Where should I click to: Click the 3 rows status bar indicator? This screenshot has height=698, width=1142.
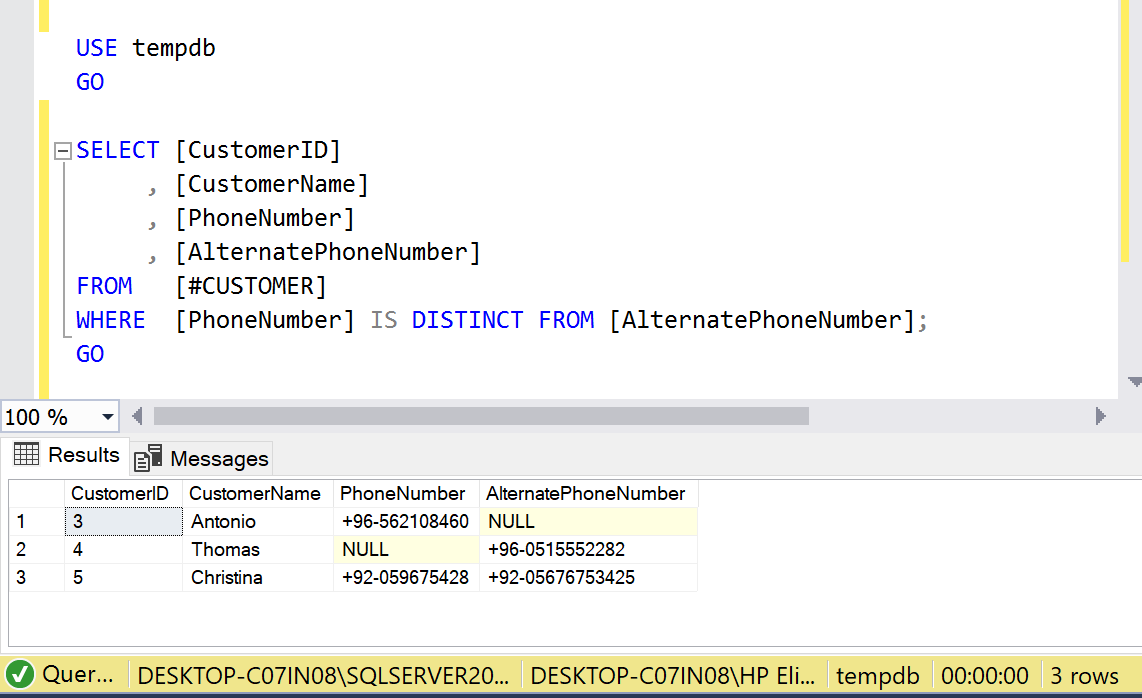coord(1085,676)
